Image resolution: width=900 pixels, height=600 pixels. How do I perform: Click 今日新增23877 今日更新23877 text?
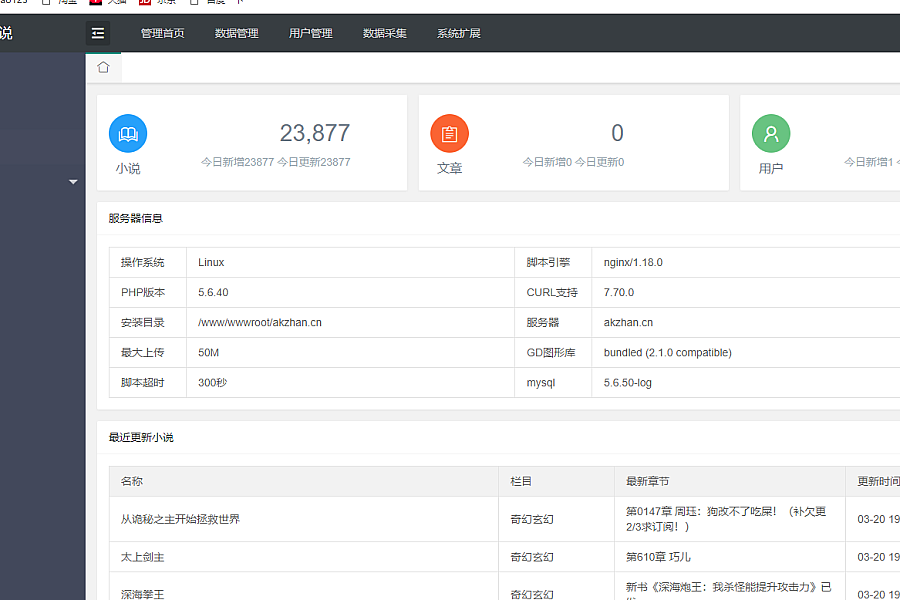276,162
